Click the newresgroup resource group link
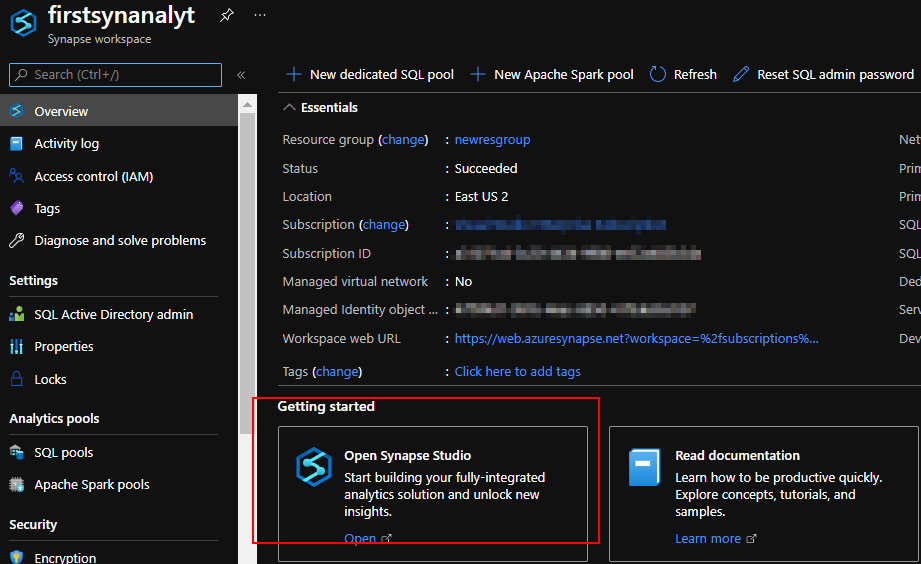The height and width of the screenshot is (564, 921). [492, 140]
